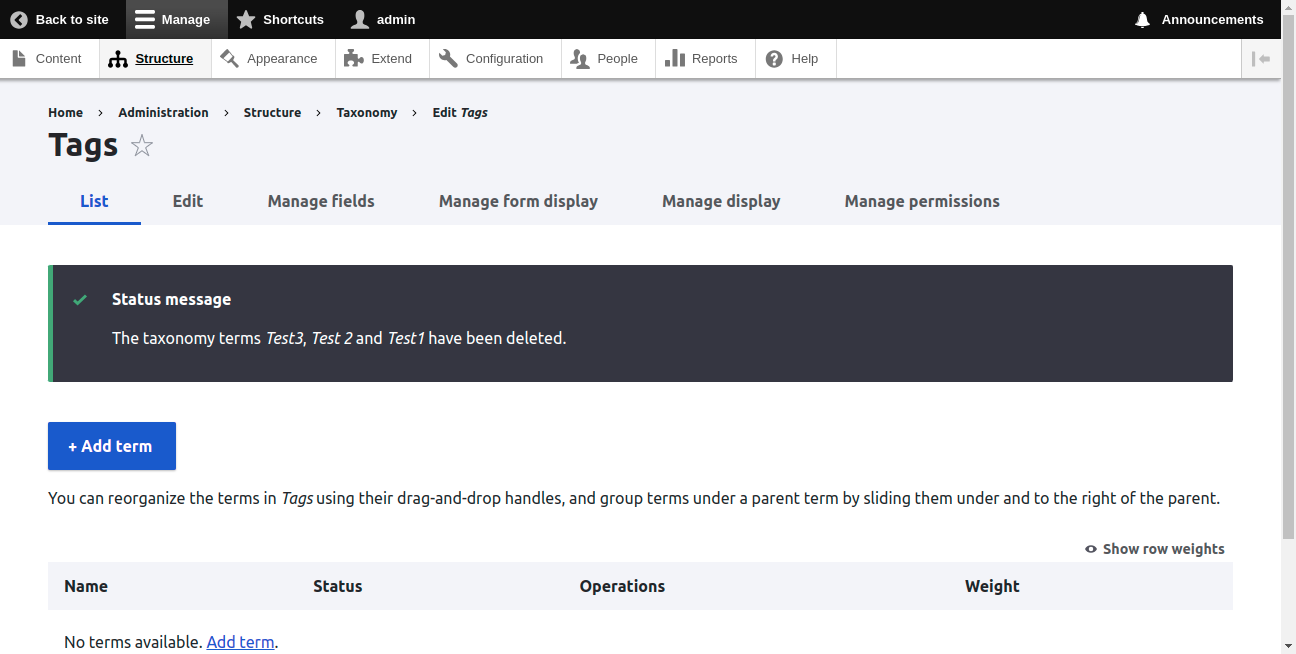Open the Manage permissions tab
1296x654 pixels.
coord(922,201)
